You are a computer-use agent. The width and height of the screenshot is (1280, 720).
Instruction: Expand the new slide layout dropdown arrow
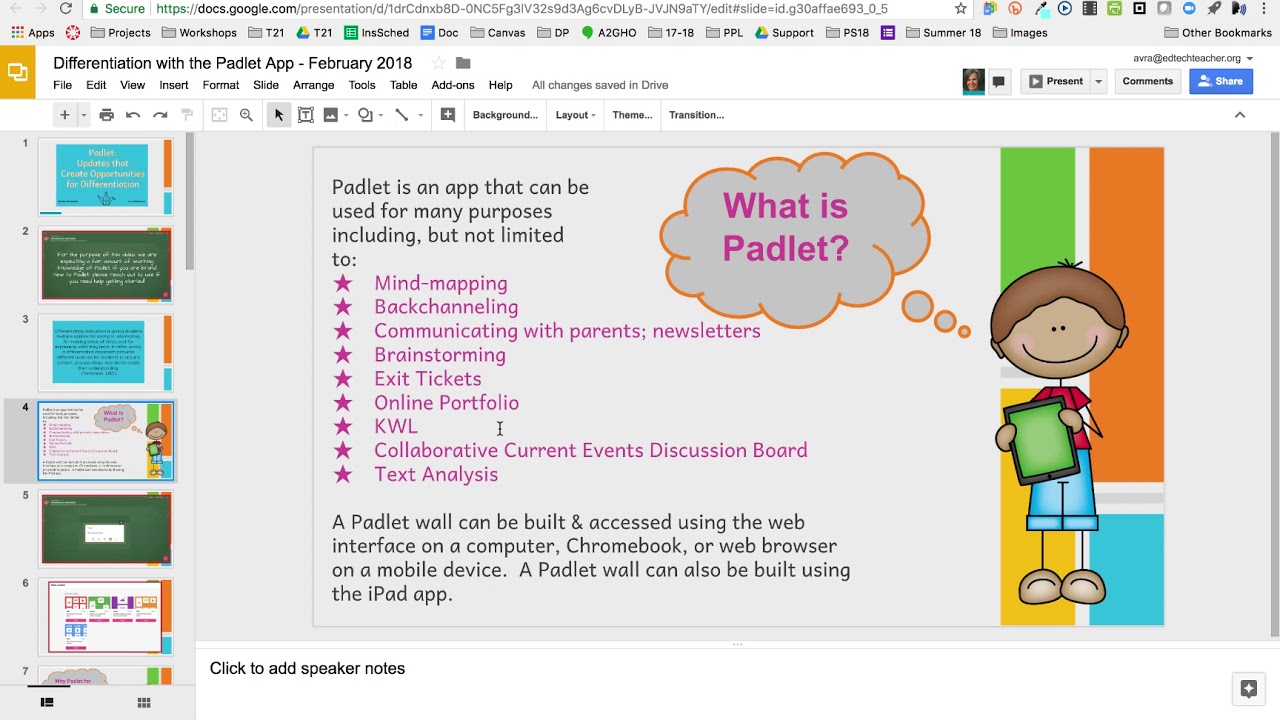(83, 115)
